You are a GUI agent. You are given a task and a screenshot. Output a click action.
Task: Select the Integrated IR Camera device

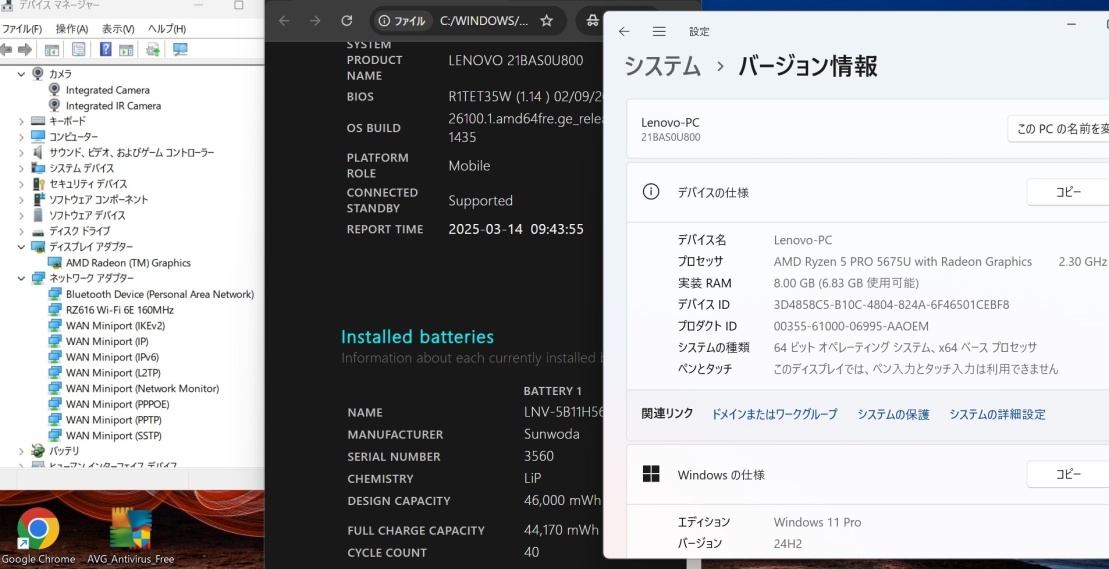[x=113, y=105]
